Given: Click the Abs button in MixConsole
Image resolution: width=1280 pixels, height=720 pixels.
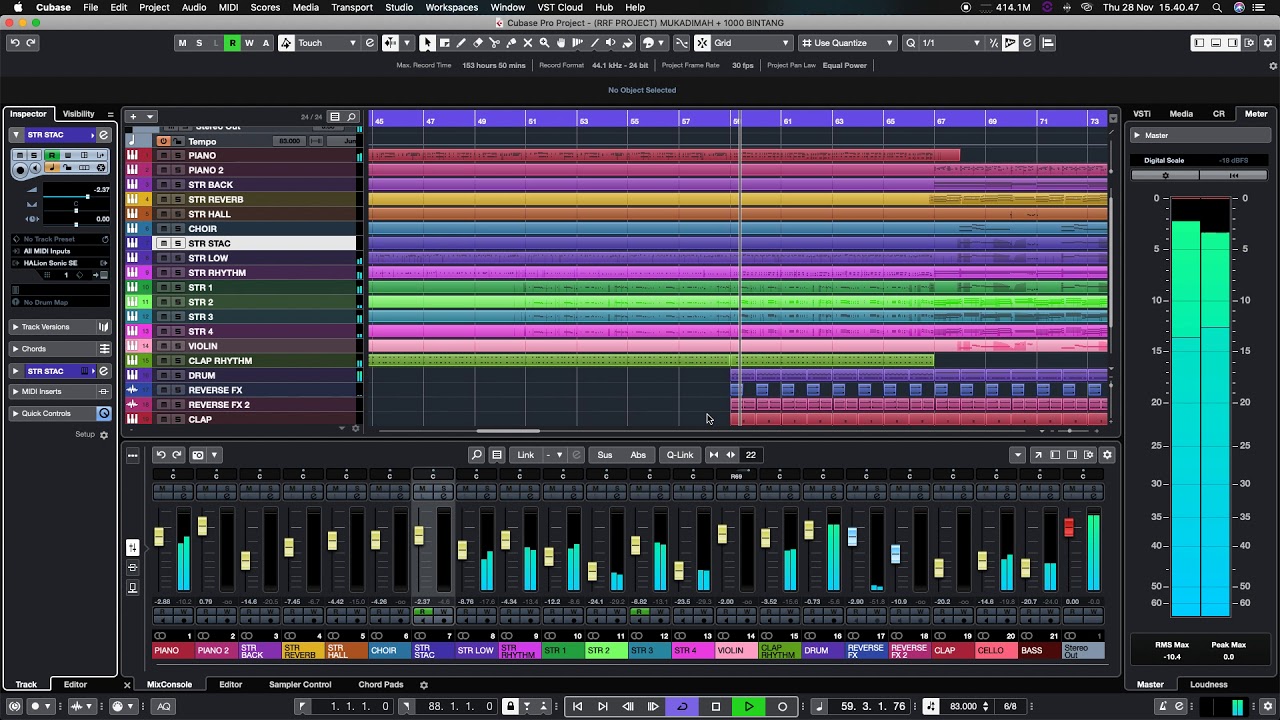Looking at the screenshot, I should 638,455.
